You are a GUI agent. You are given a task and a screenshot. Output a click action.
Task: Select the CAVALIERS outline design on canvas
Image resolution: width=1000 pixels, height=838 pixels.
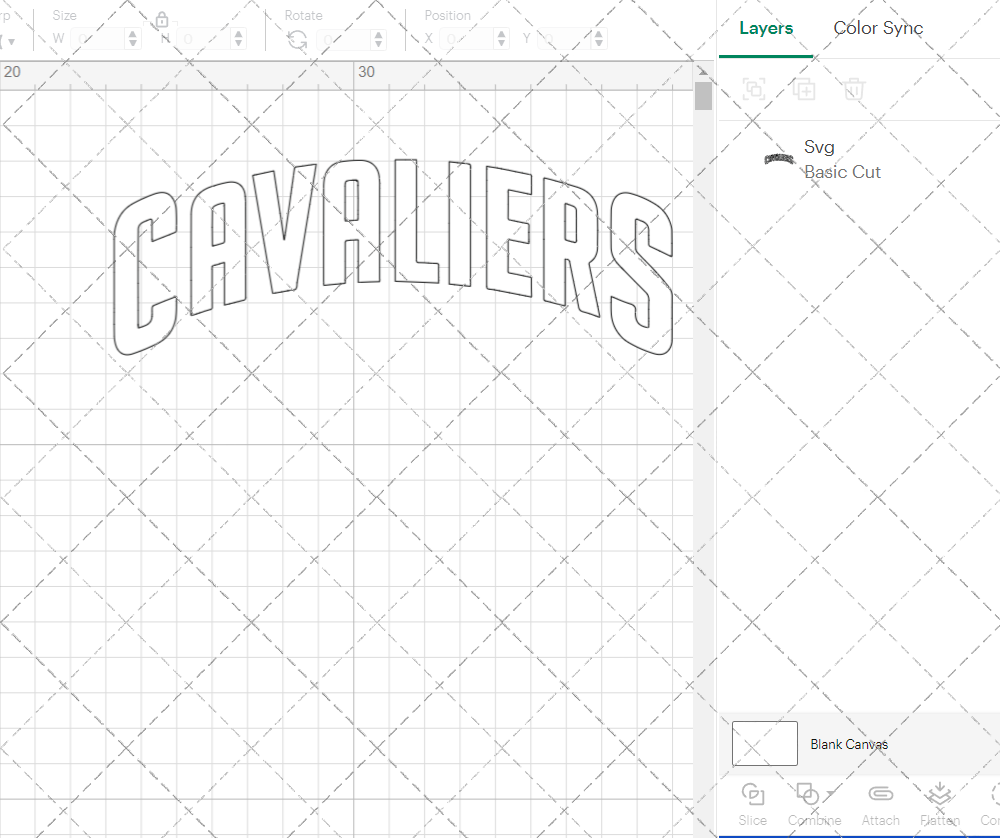tap(393, 256)
